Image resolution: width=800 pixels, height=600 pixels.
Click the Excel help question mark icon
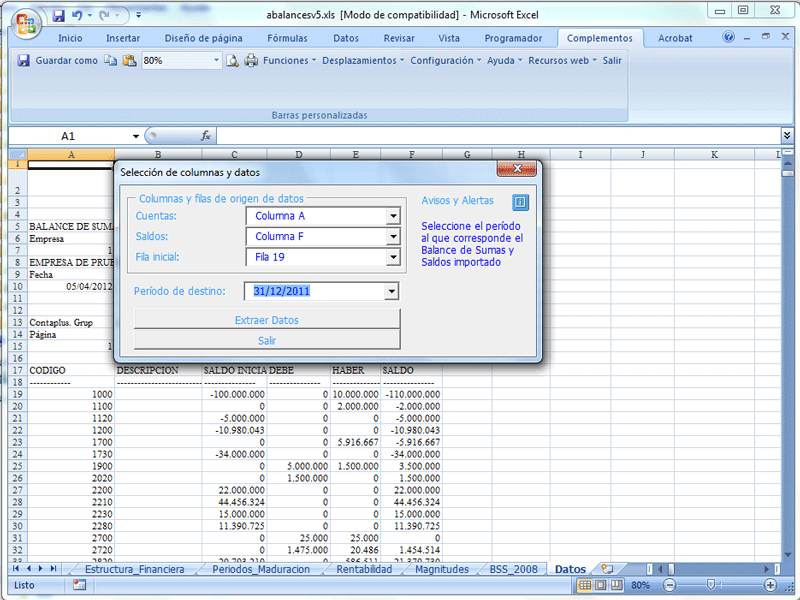[729, 37]
